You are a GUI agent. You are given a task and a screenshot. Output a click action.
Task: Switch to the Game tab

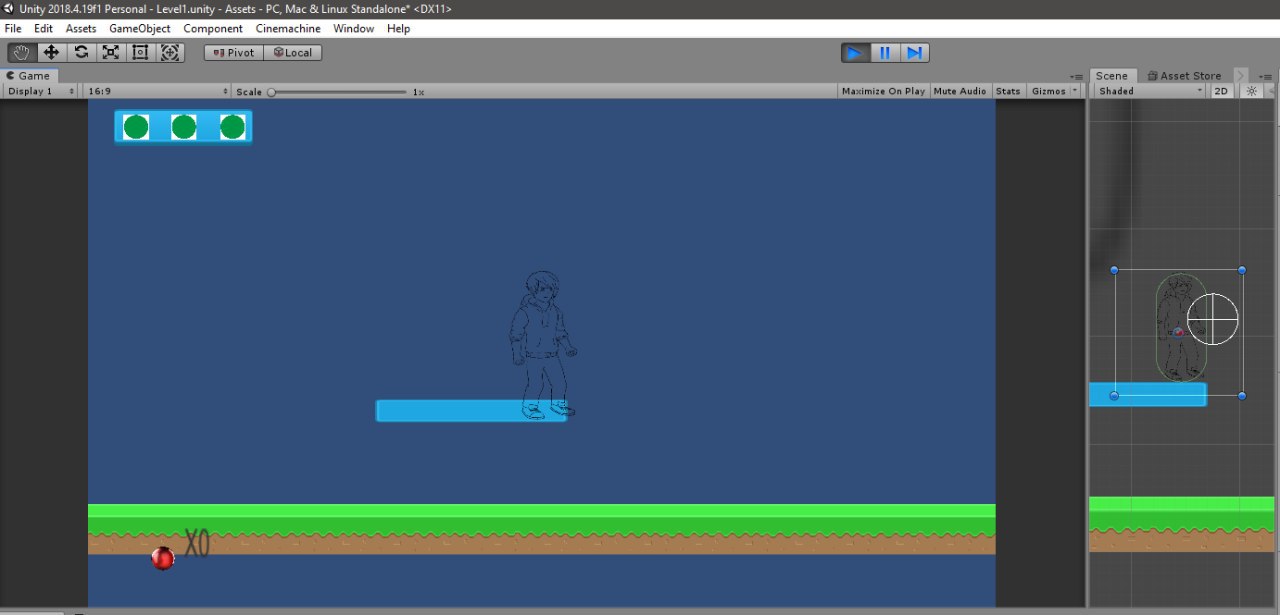pos(30,76)
